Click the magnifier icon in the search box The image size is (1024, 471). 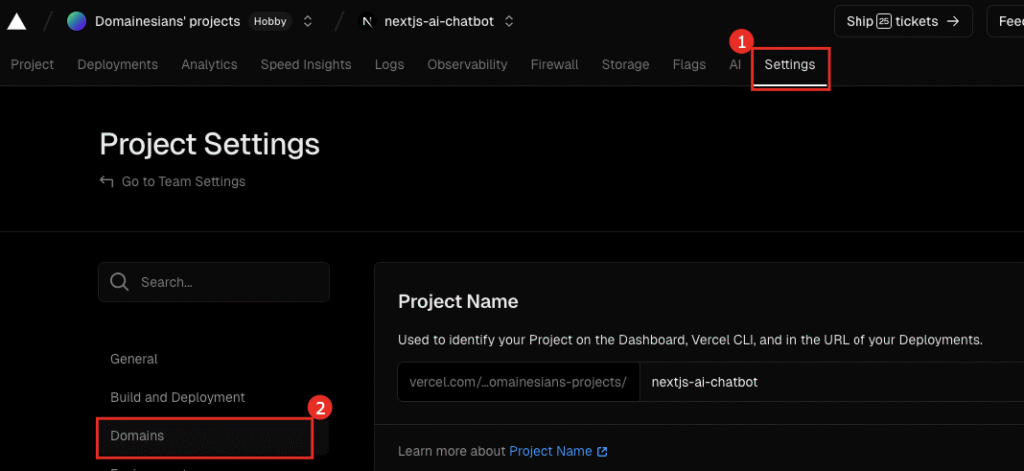120,282
